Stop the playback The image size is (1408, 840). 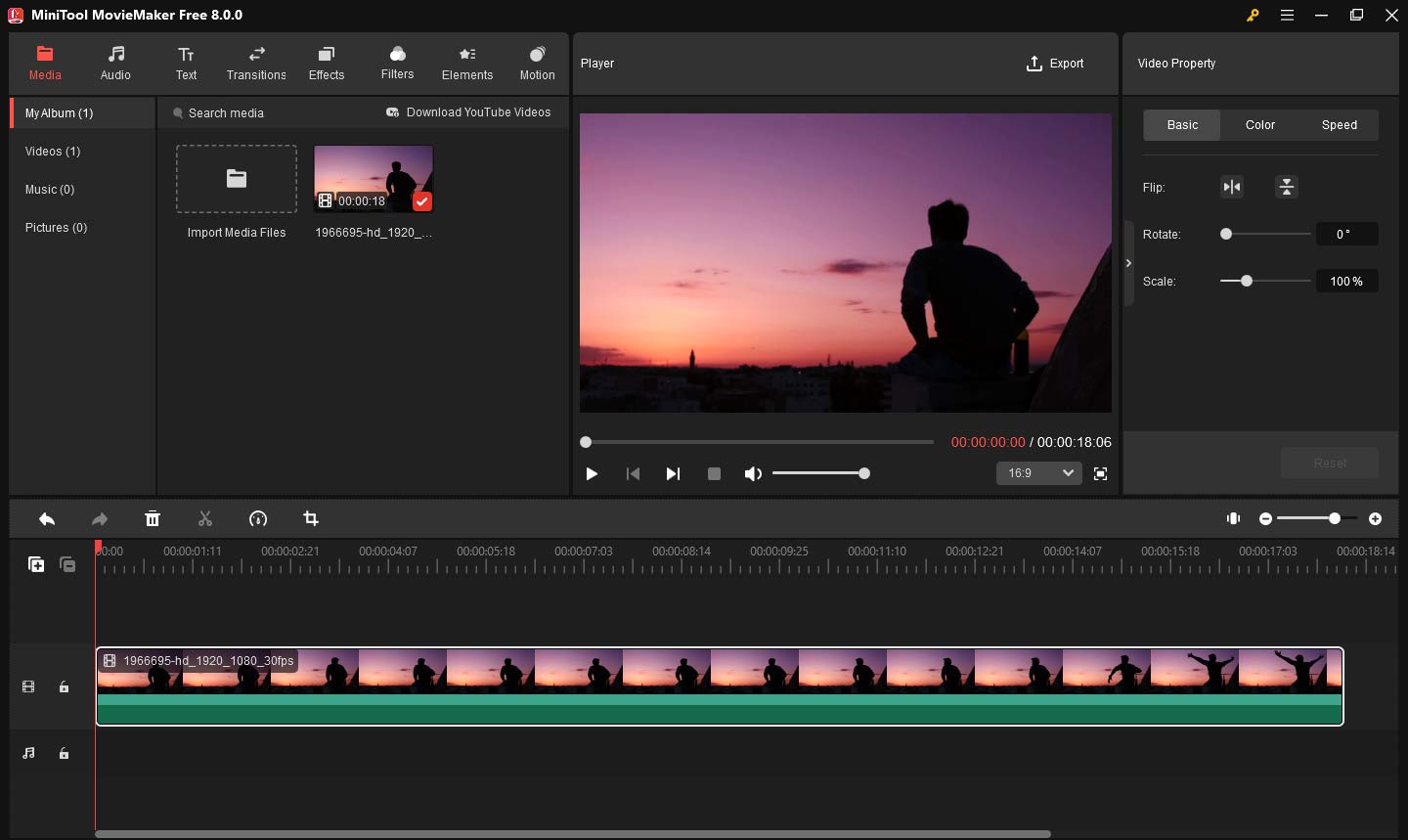[x=714, y=473]
